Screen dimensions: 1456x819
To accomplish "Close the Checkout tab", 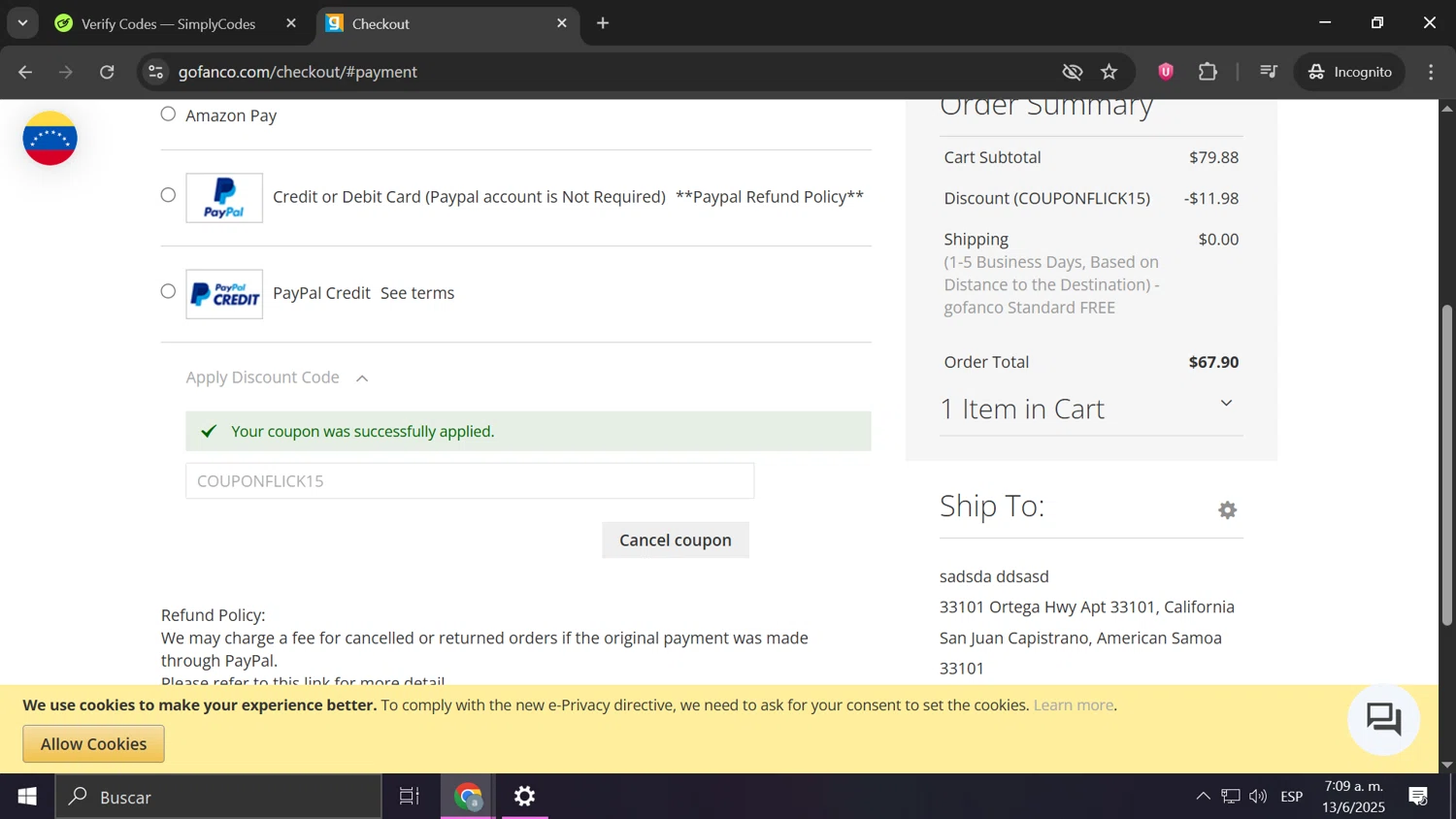I will [562, 23].
